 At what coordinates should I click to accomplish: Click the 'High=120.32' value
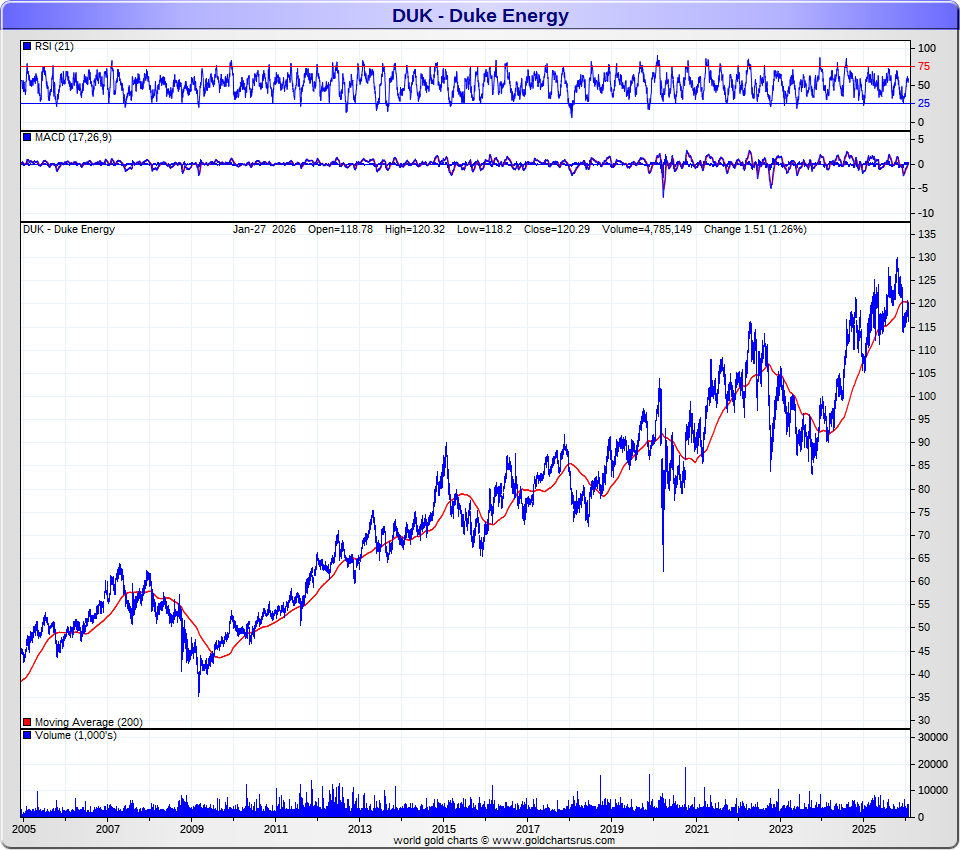click(415, 229)
